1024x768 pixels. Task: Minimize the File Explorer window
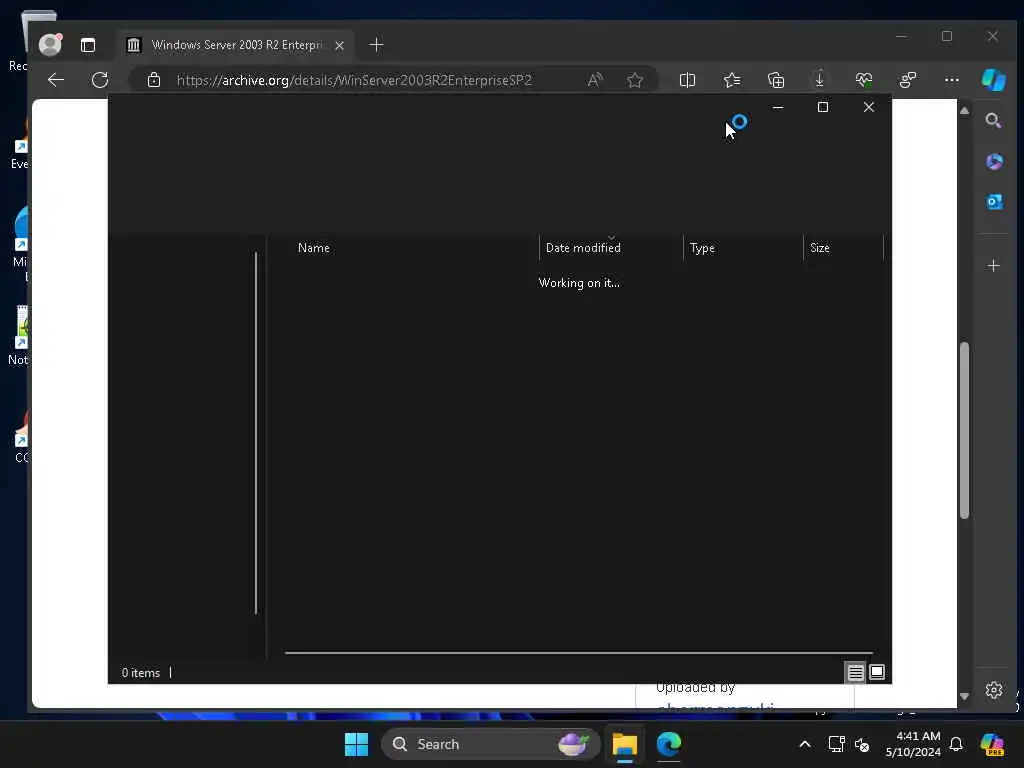(778, 107)
